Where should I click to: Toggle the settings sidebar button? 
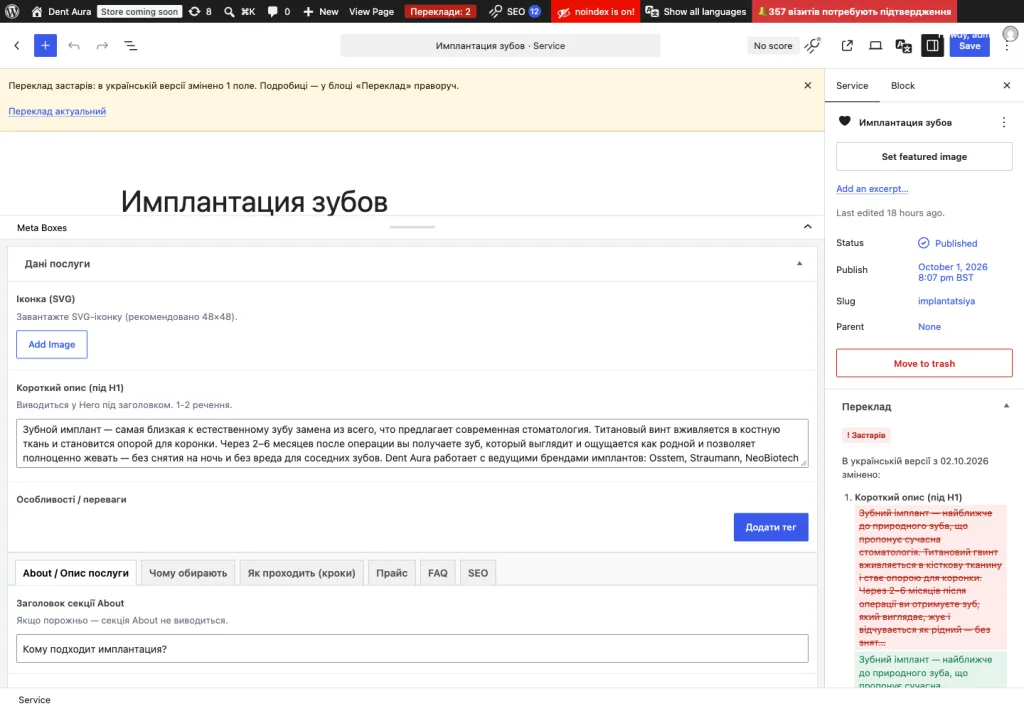click(933, 46)
